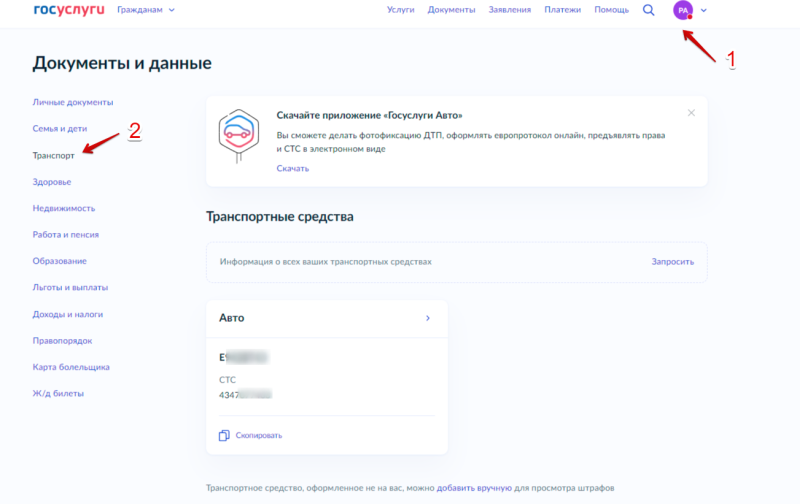Close the Госуслуги Авто banner

point(691,113)
